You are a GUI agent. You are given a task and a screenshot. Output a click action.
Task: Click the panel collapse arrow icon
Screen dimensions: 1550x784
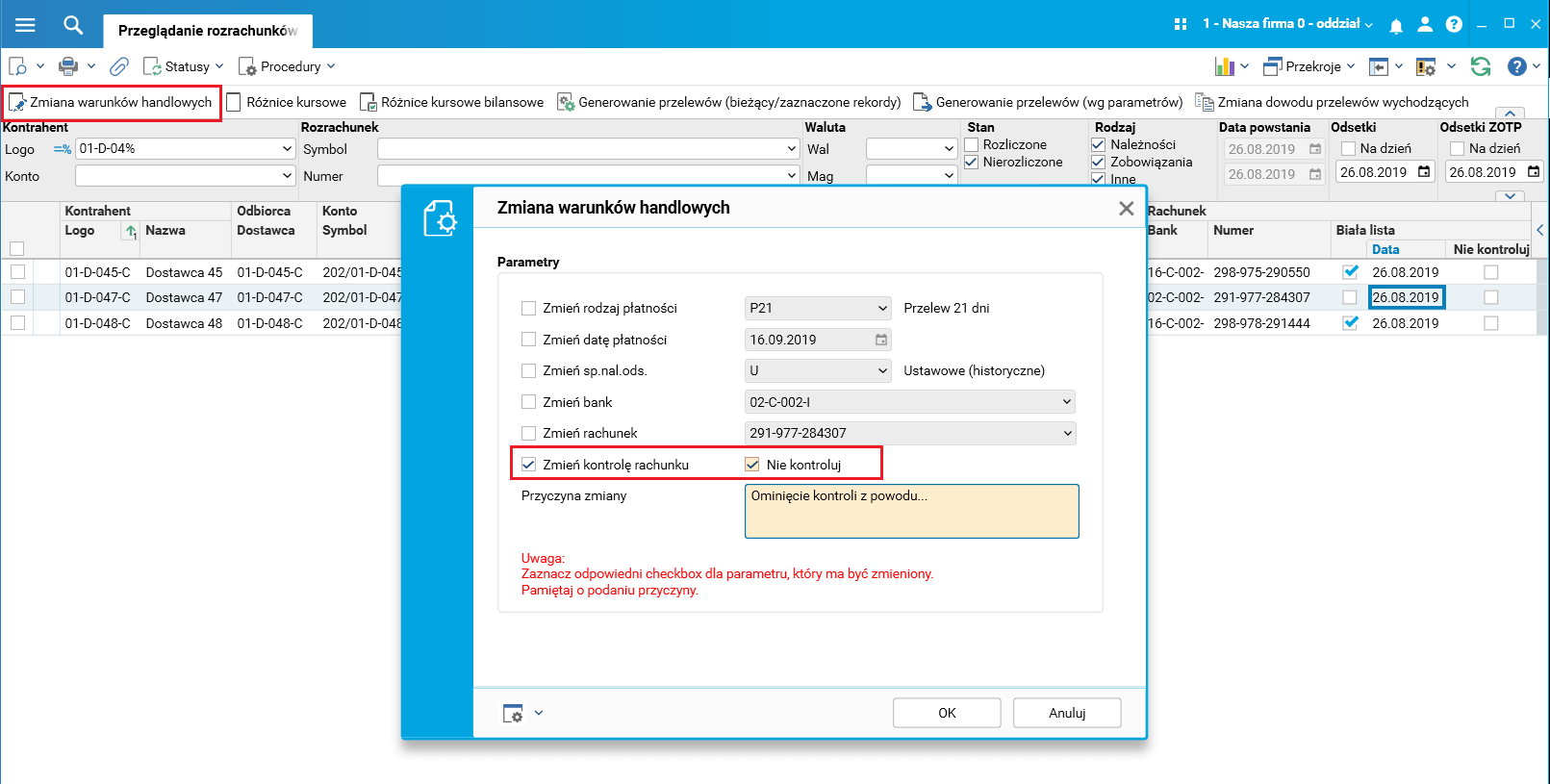click(x=1379, y=66)
